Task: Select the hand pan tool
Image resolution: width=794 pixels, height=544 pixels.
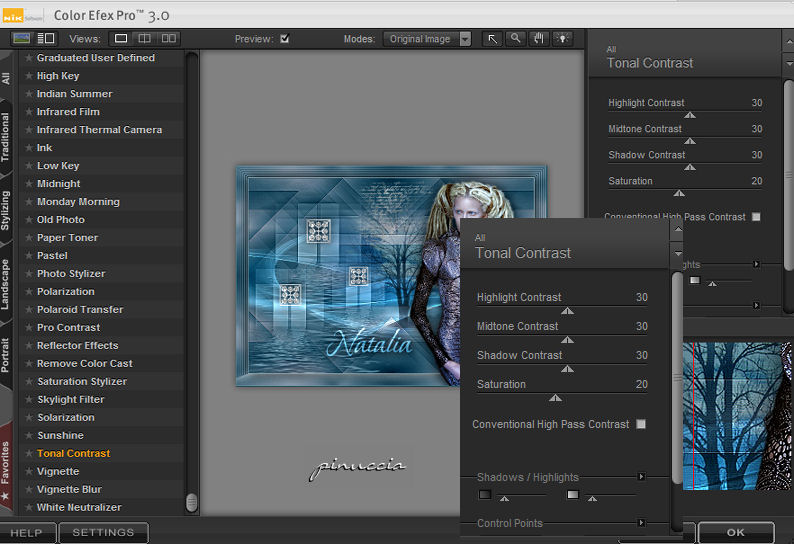Action: pyautogui.click(x=540, y=39)
